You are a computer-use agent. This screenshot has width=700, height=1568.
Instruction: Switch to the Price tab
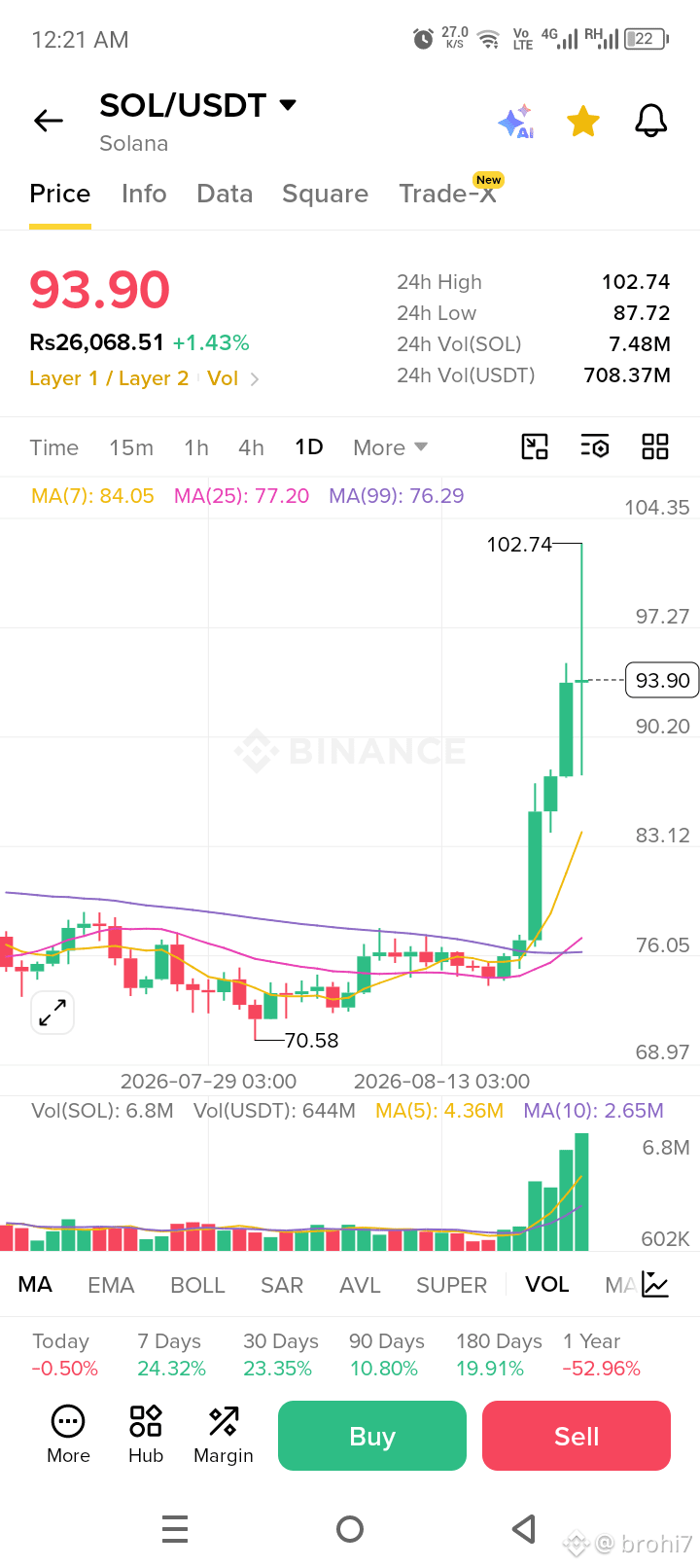(60, 194)
